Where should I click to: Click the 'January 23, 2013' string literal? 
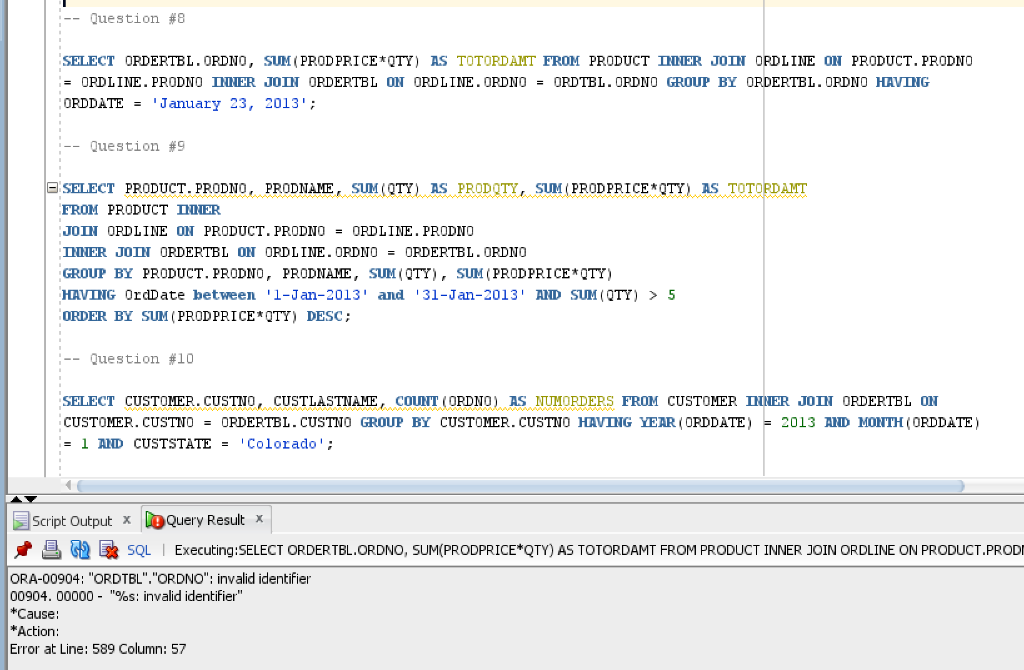click(x=229, y=103)
